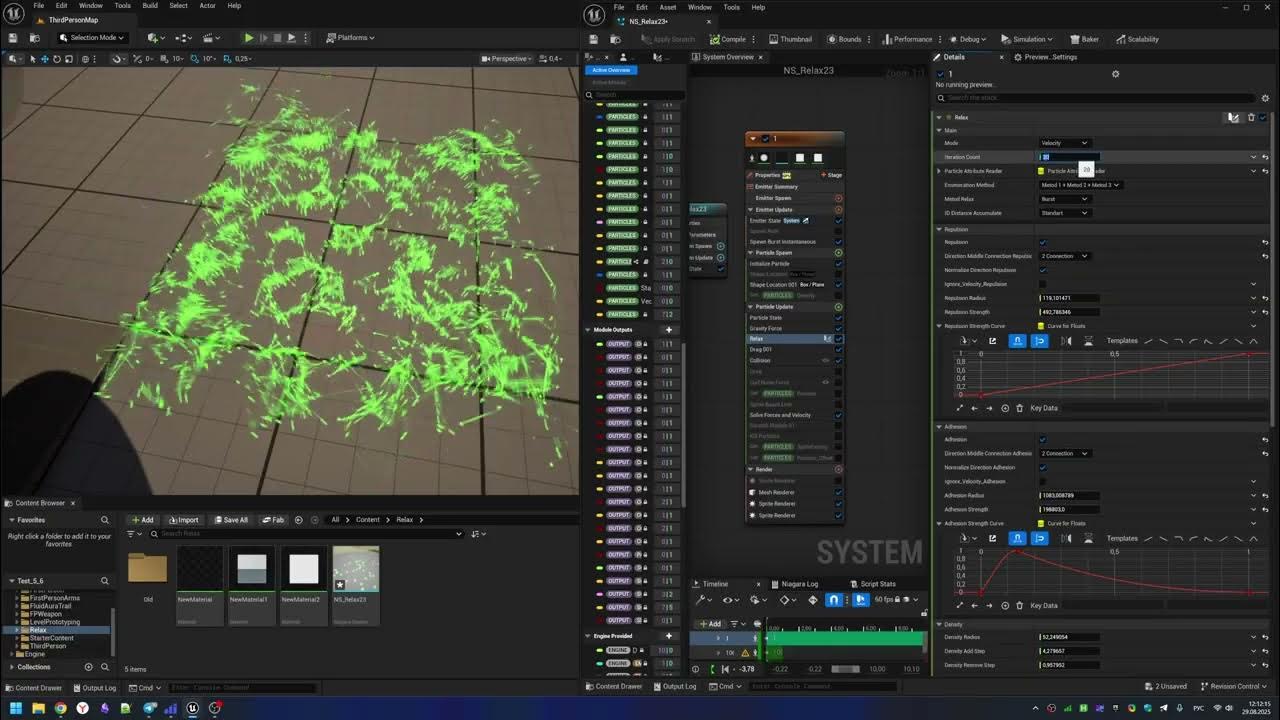The image size is (1280, 720).
Task: Search favorites with the magnifier icon
Action: [x=104, y=520]
